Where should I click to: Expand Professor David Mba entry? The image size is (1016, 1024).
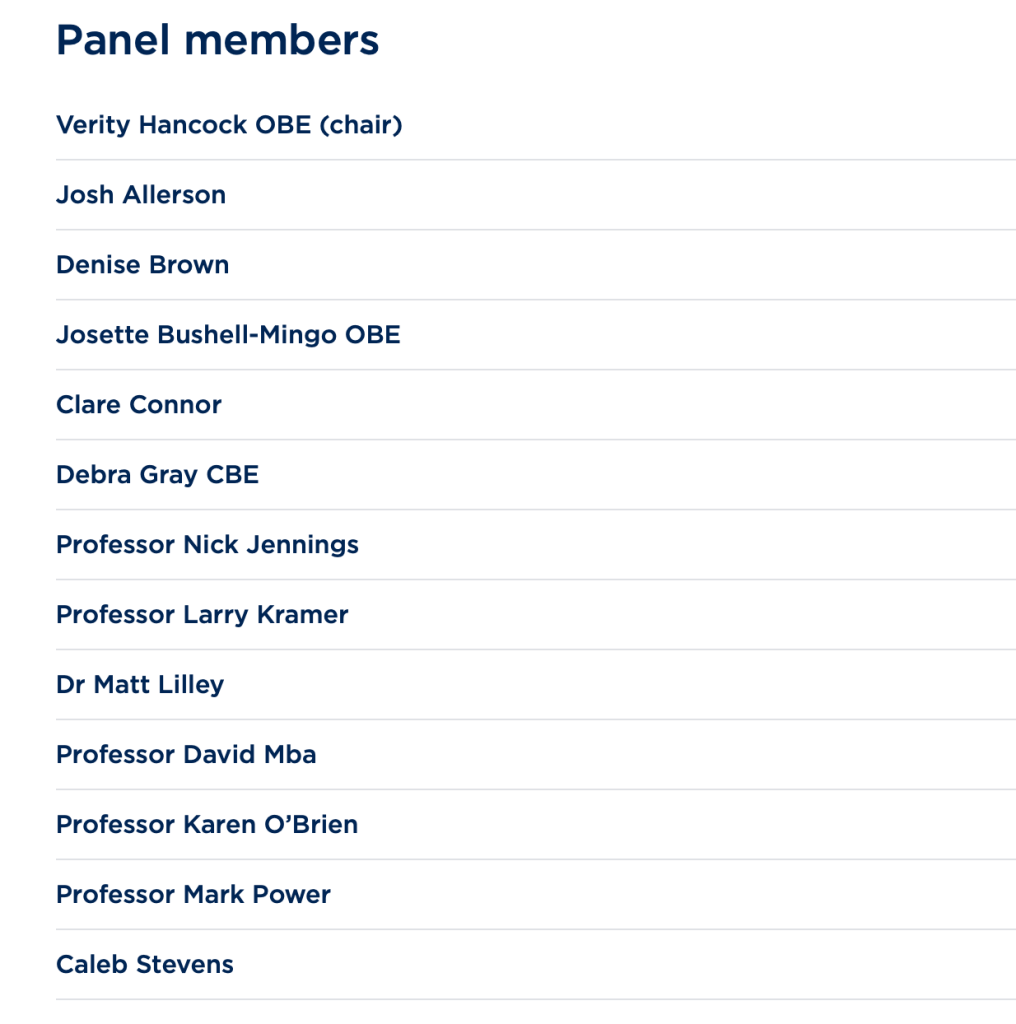tap(186, 755)
